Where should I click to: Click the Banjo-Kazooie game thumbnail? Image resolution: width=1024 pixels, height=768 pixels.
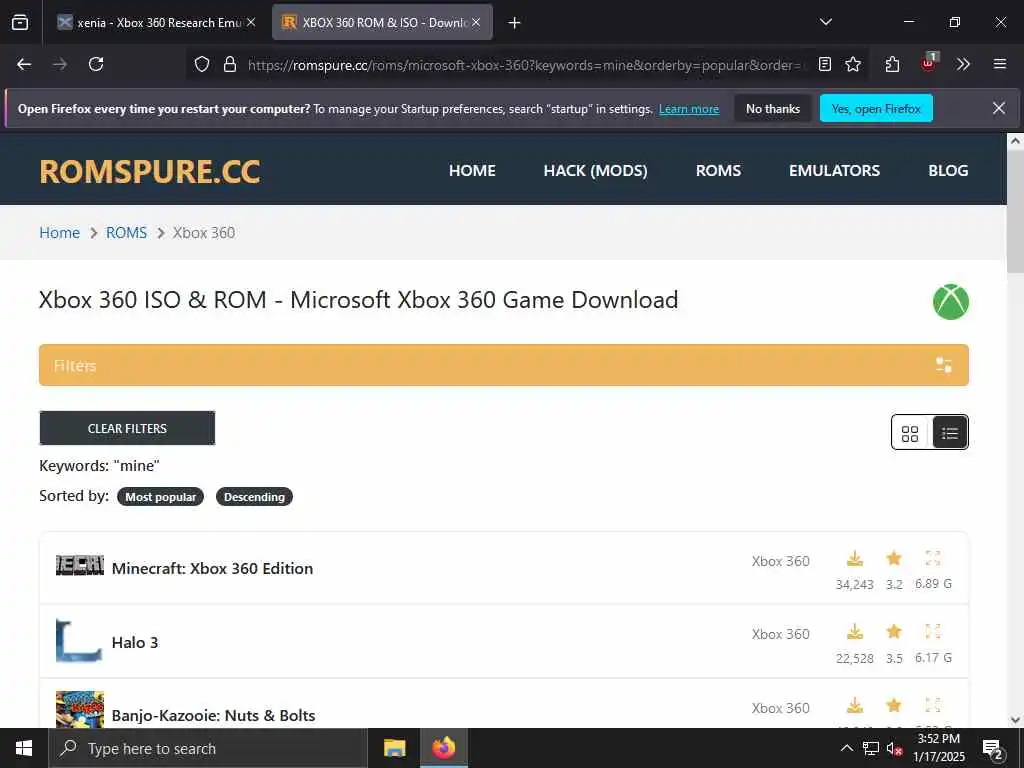80,709
